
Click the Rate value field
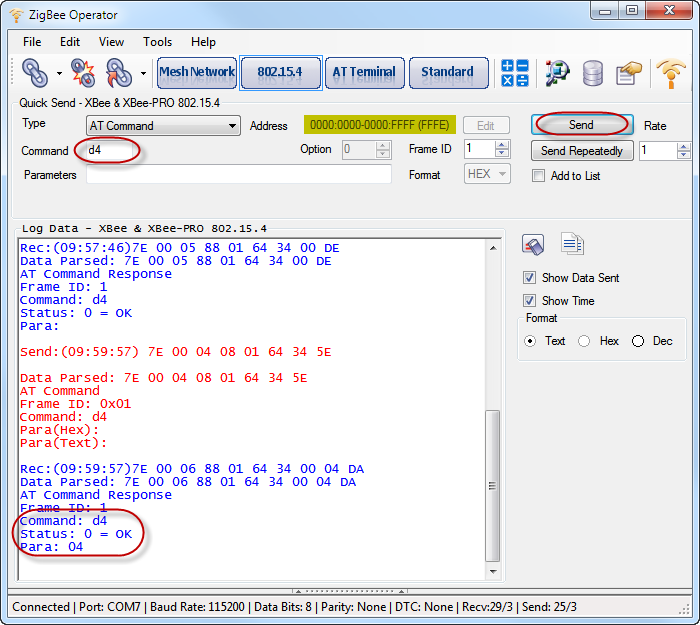tap(658, 151)
